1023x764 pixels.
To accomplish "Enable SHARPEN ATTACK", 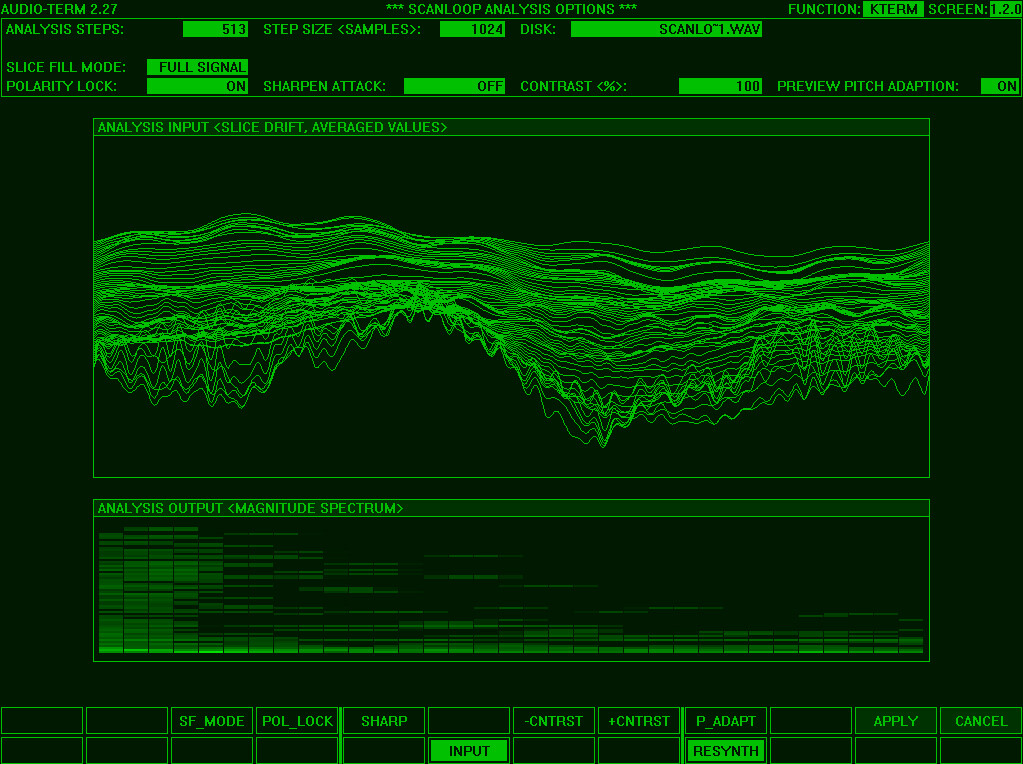I will click(x=453, y=85).
